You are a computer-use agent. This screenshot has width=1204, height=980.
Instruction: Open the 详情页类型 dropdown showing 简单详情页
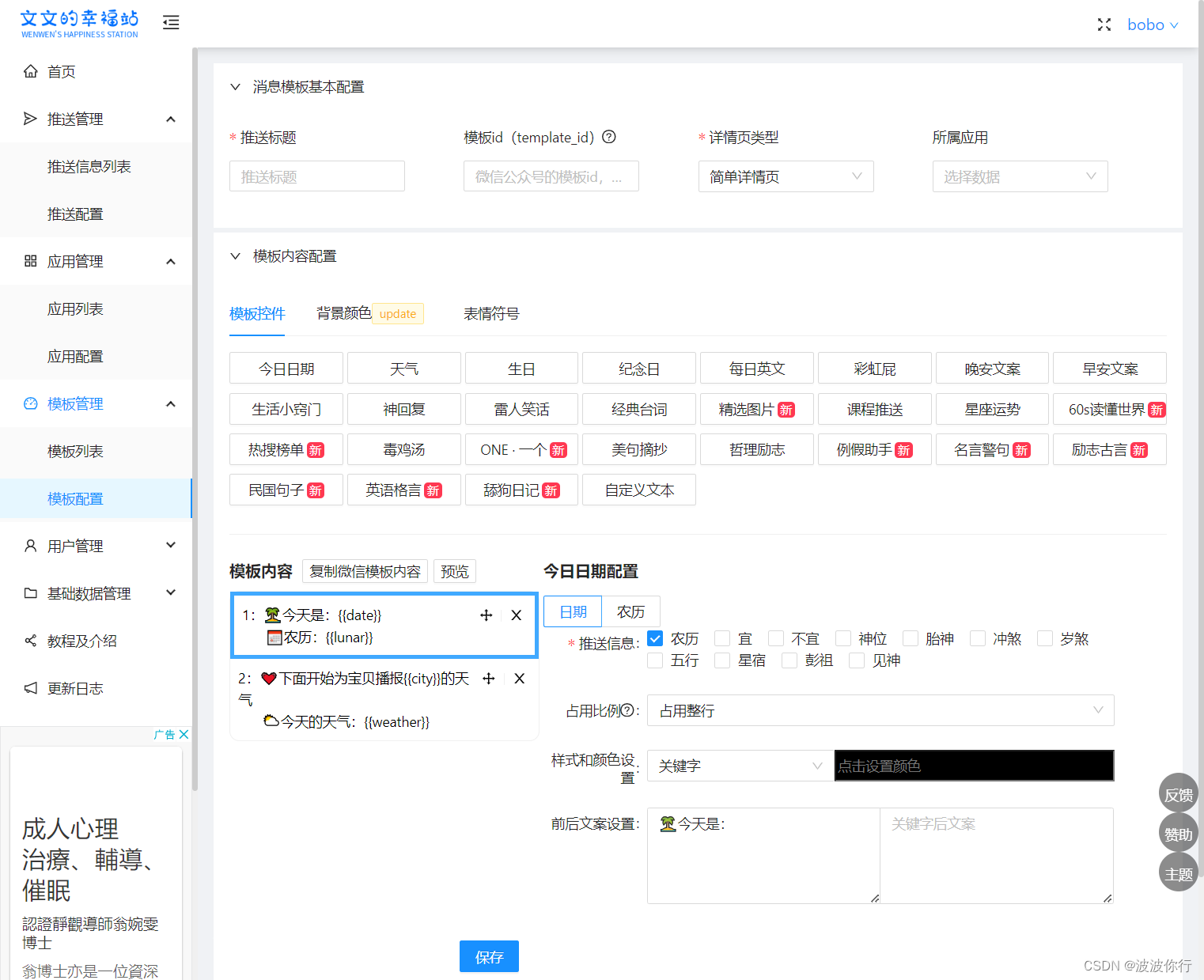[786, 176]
